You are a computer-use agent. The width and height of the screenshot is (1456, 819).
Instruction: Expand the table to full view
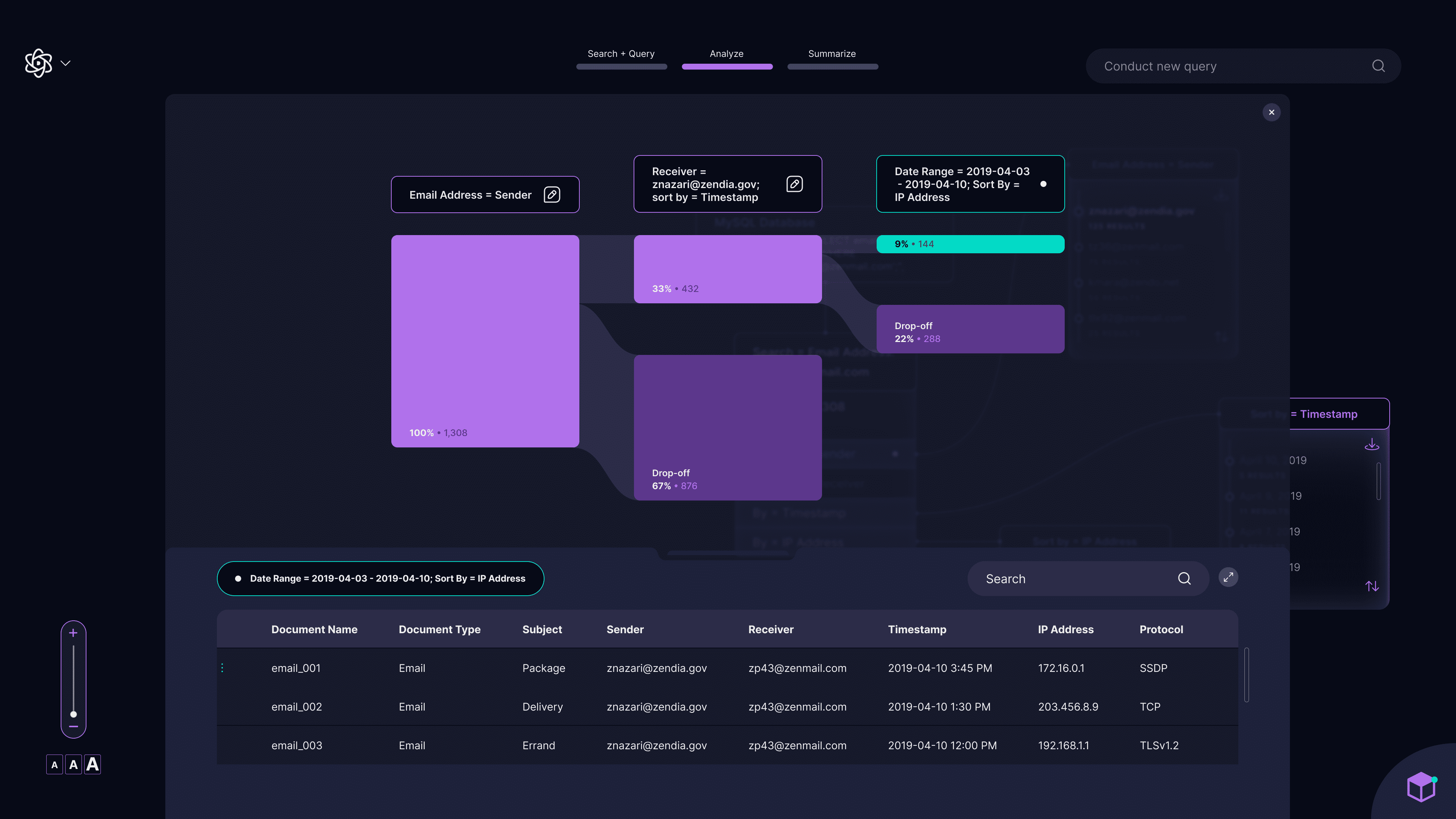tap(1228, 577)
